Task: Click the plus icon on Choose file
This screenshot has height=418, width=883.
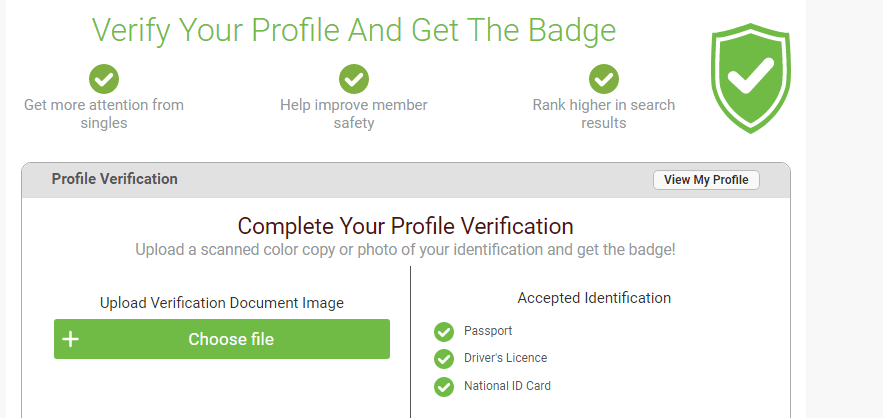Action: [x=71, y=339]
